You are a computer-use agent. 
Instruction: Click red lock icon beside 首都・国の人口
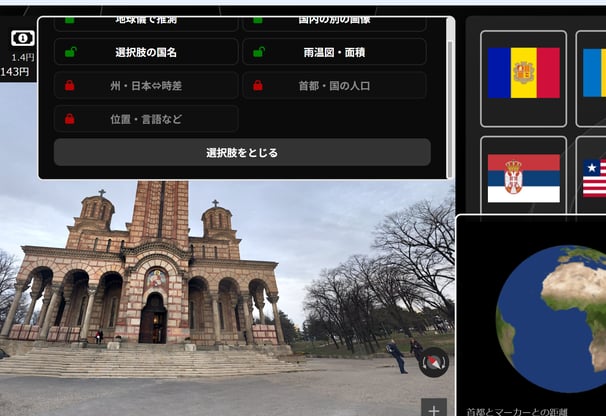(258, 85)
